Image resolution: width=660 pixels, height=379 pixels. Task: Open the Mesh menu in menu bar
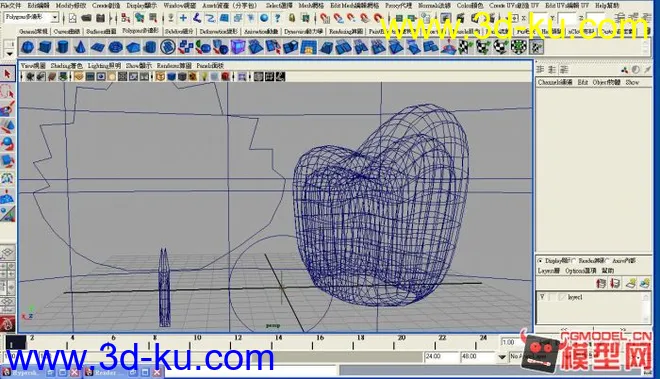point(311,5)
